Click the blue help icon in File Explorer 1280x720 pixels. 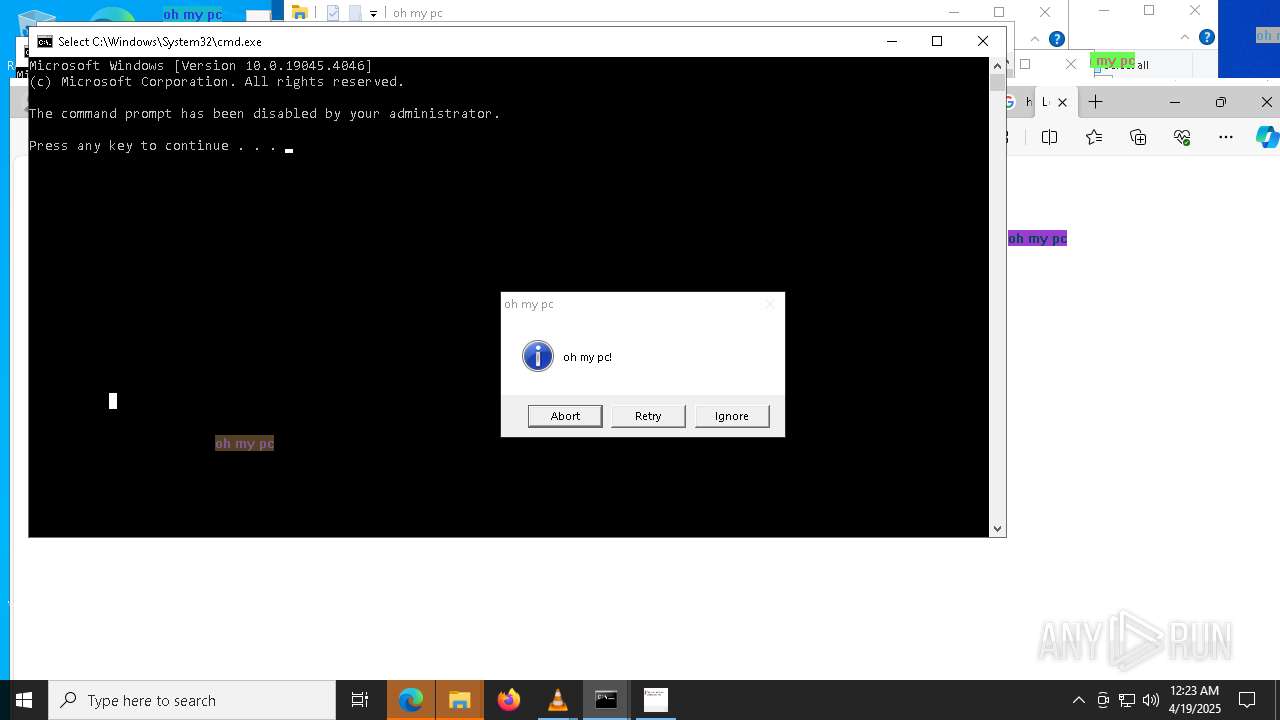[x=1057, y=39]
